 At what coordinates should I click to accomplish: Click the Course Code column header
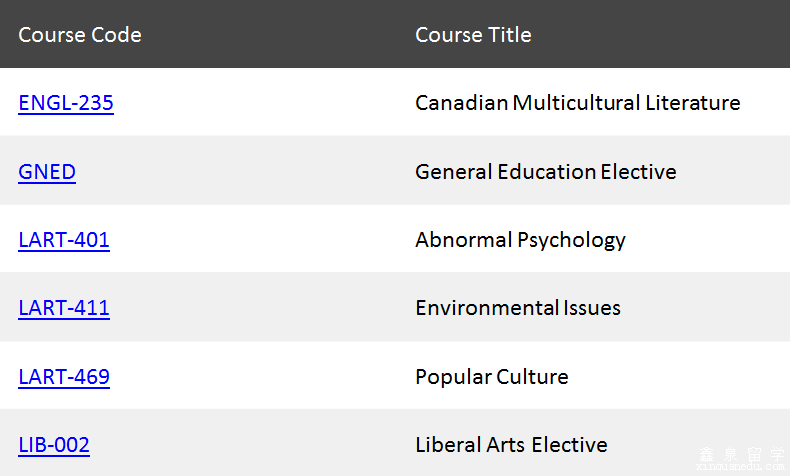[x=80, y=35]
